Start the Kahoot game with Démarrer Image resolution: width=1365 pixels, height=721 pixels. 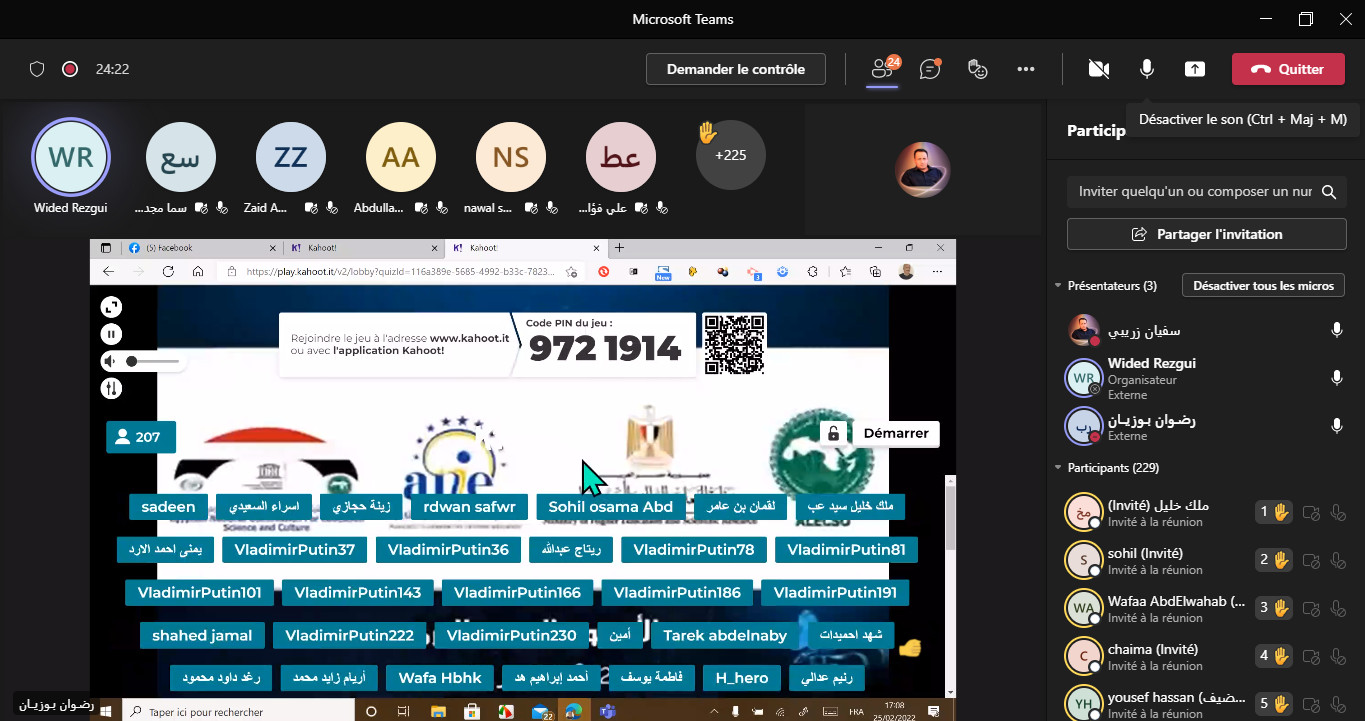tap(896, 433)
